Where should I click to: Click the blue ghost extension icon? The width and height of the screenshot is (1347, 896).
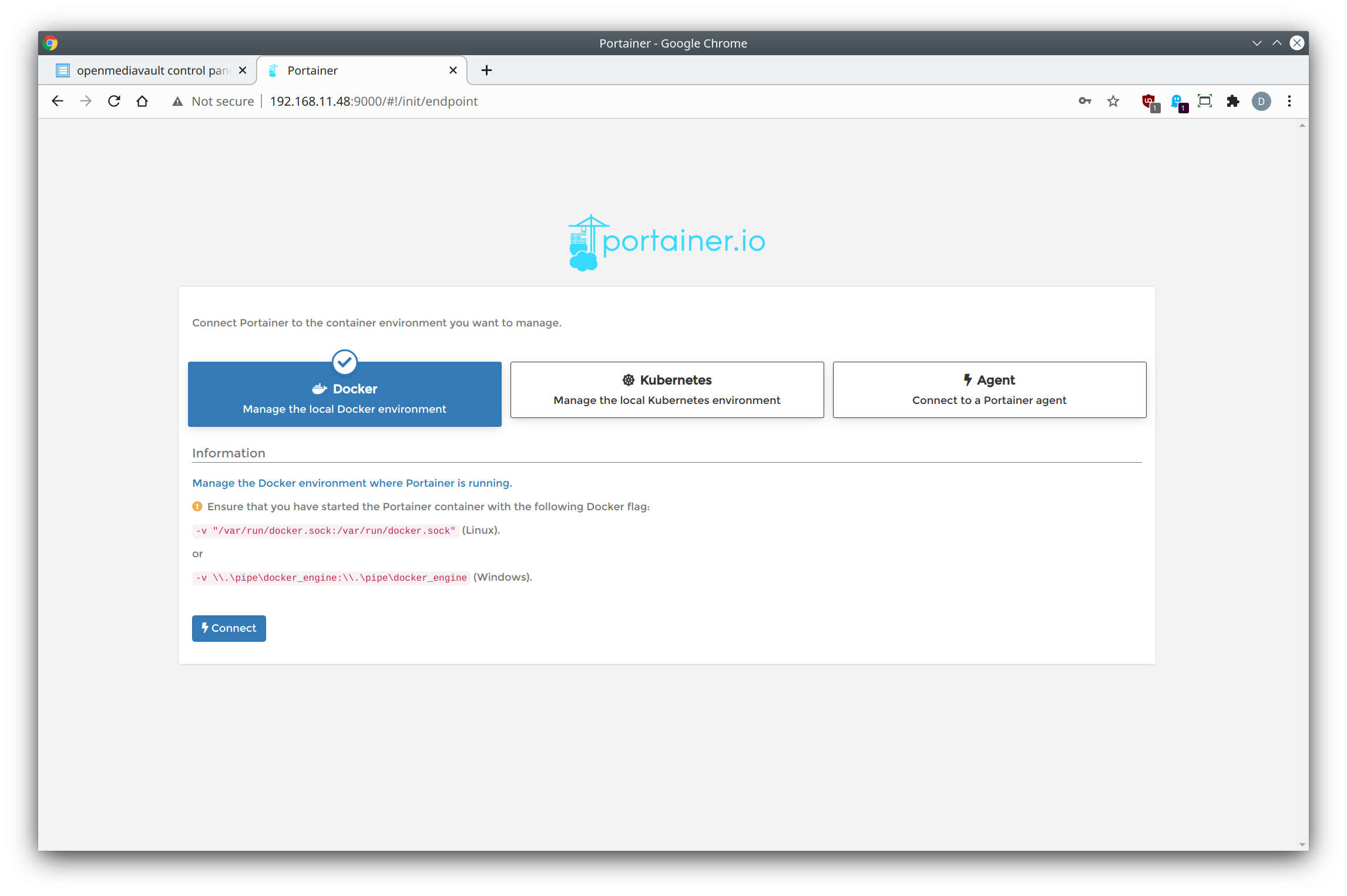(x=1177, y=102)
